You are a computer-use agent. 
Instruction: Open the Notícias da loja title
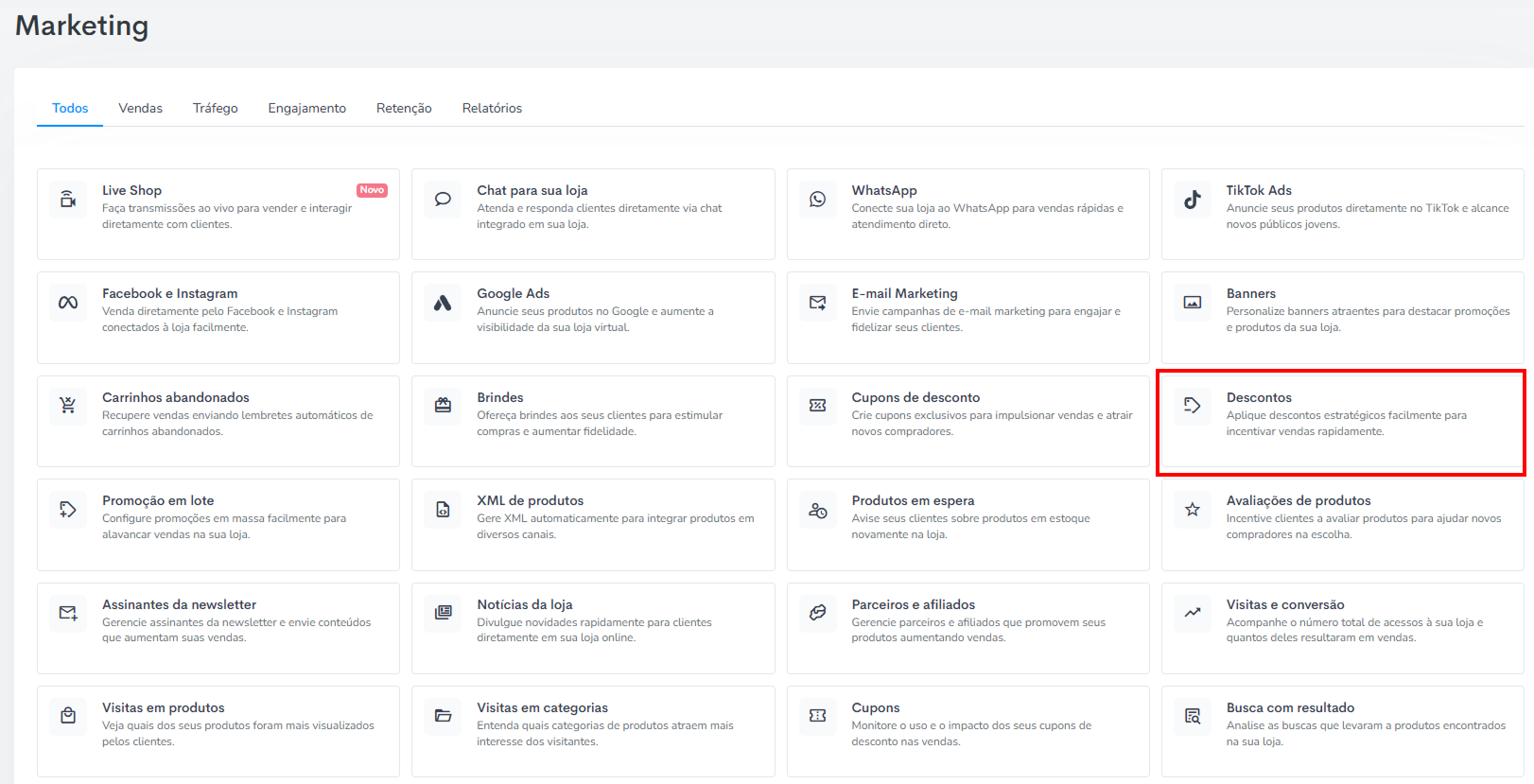coord(525,604)
